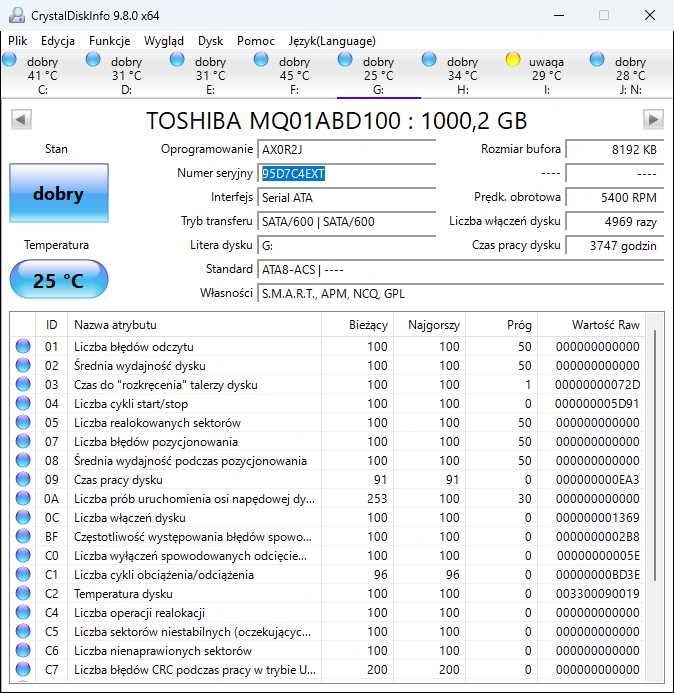Click status orb for attribute 02
This screenshot has width=674, height=693.
pyautogui.click(x=23, y=366)
